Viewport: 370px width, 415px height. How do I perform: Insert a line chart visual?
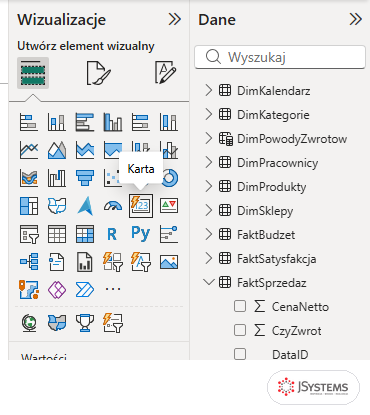29,150
